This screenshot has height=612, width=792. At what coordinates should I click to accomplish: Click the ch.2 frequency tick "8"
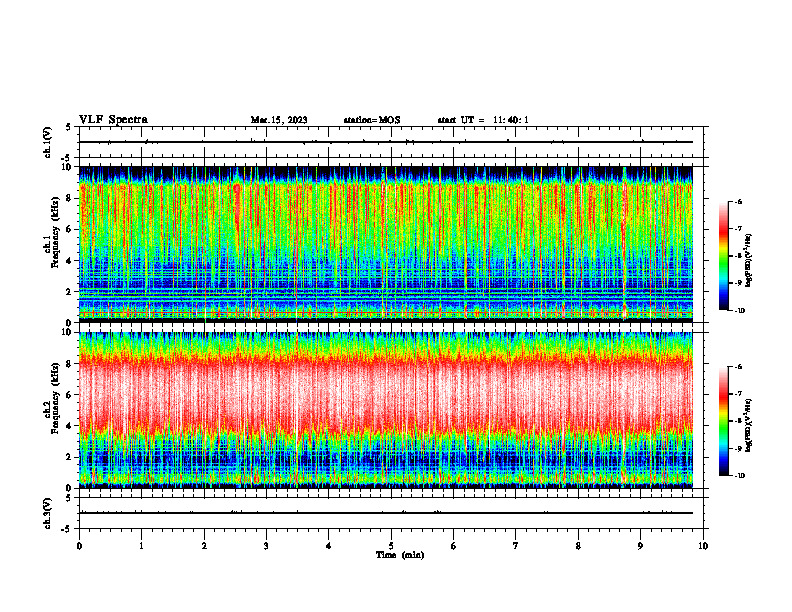(x=70, y=364)
